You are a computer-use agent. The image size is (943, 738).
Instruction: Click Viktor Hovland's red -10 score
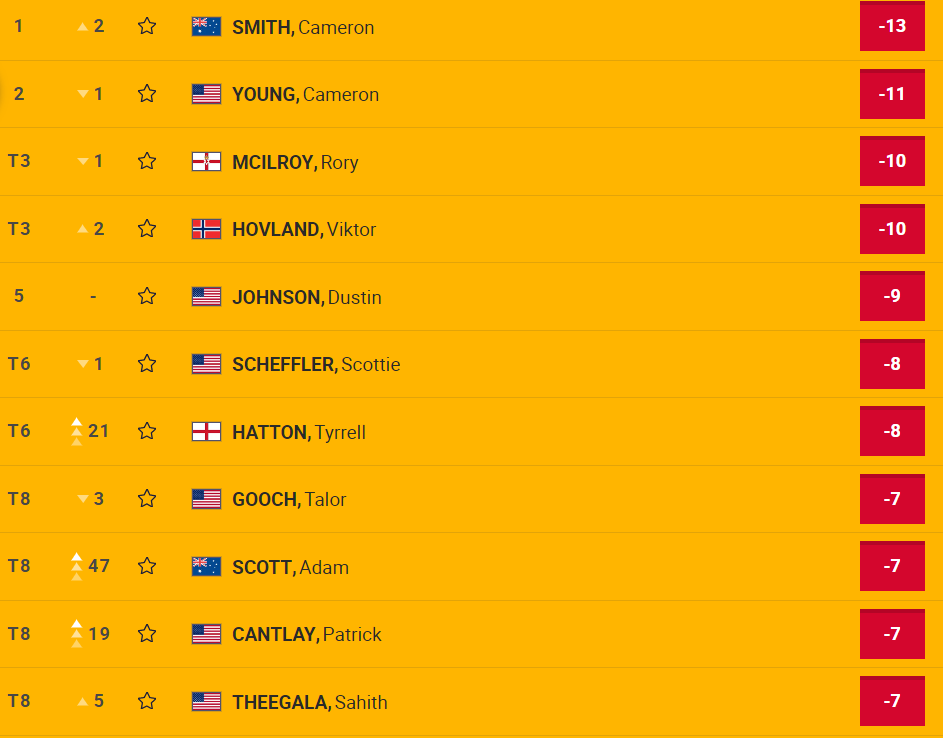892,229
